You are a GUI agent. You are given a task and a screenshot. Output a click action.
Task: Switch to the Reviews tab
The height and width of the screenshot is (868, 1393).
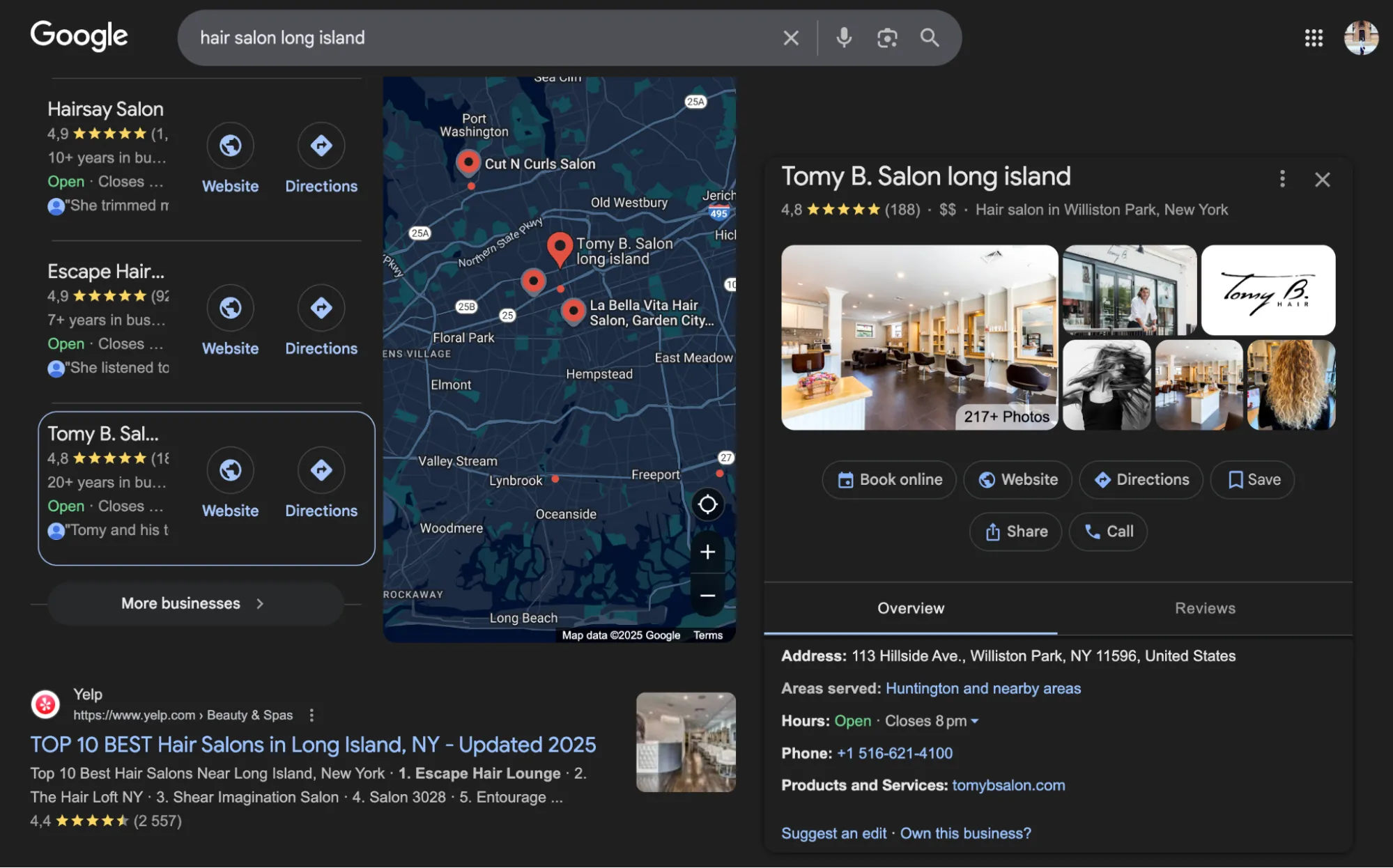pyautogui.click(x=1205, y=608)
